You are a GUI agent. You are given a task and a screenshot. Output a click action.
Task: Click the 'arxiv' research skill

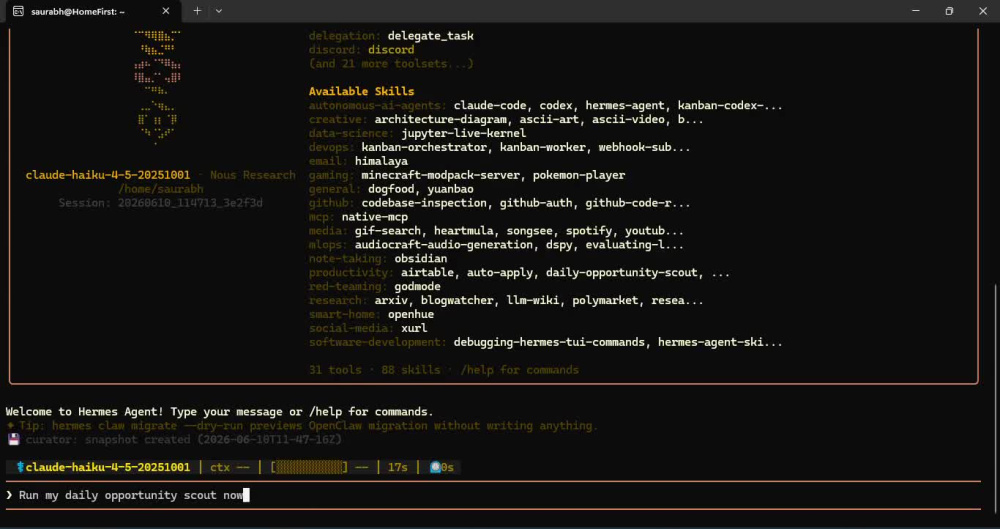(x=391, y=301)
